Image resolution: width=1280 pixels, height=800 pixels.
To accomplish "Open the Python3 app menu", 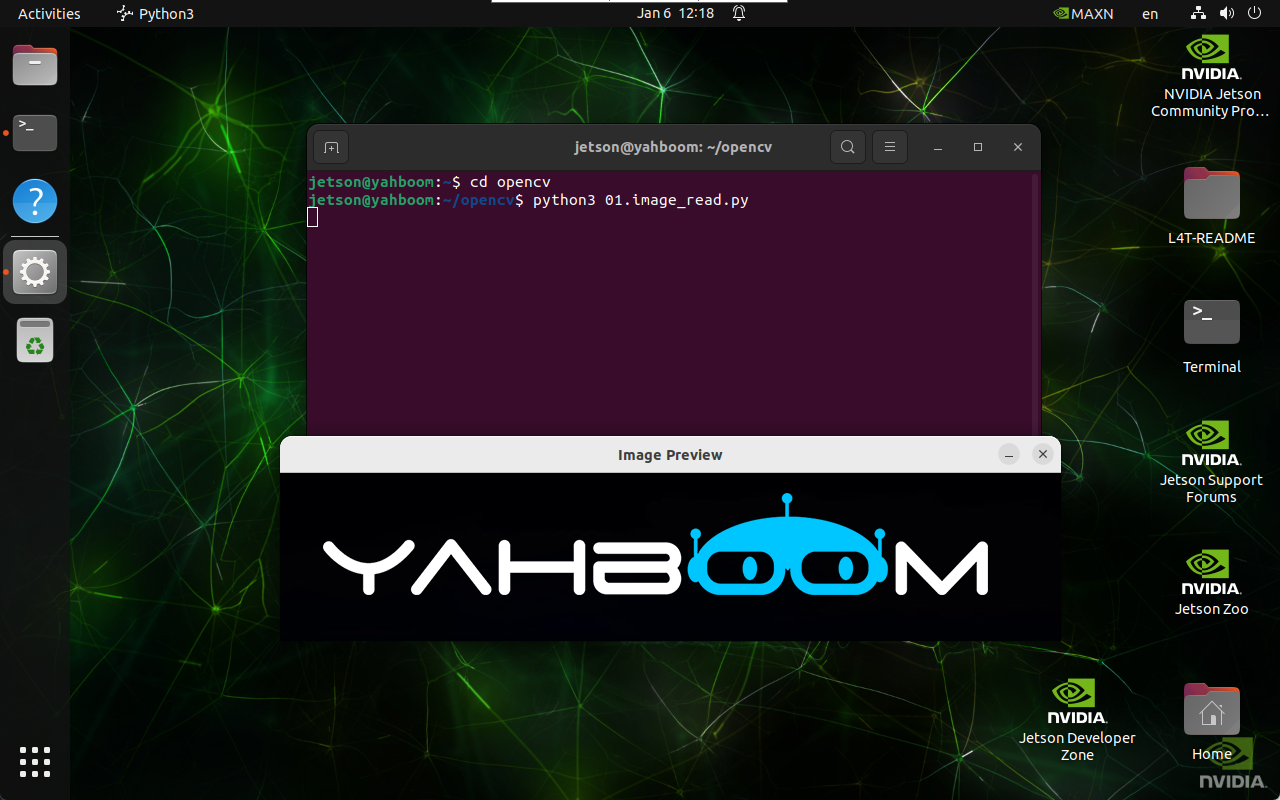I will click(156, 14).
